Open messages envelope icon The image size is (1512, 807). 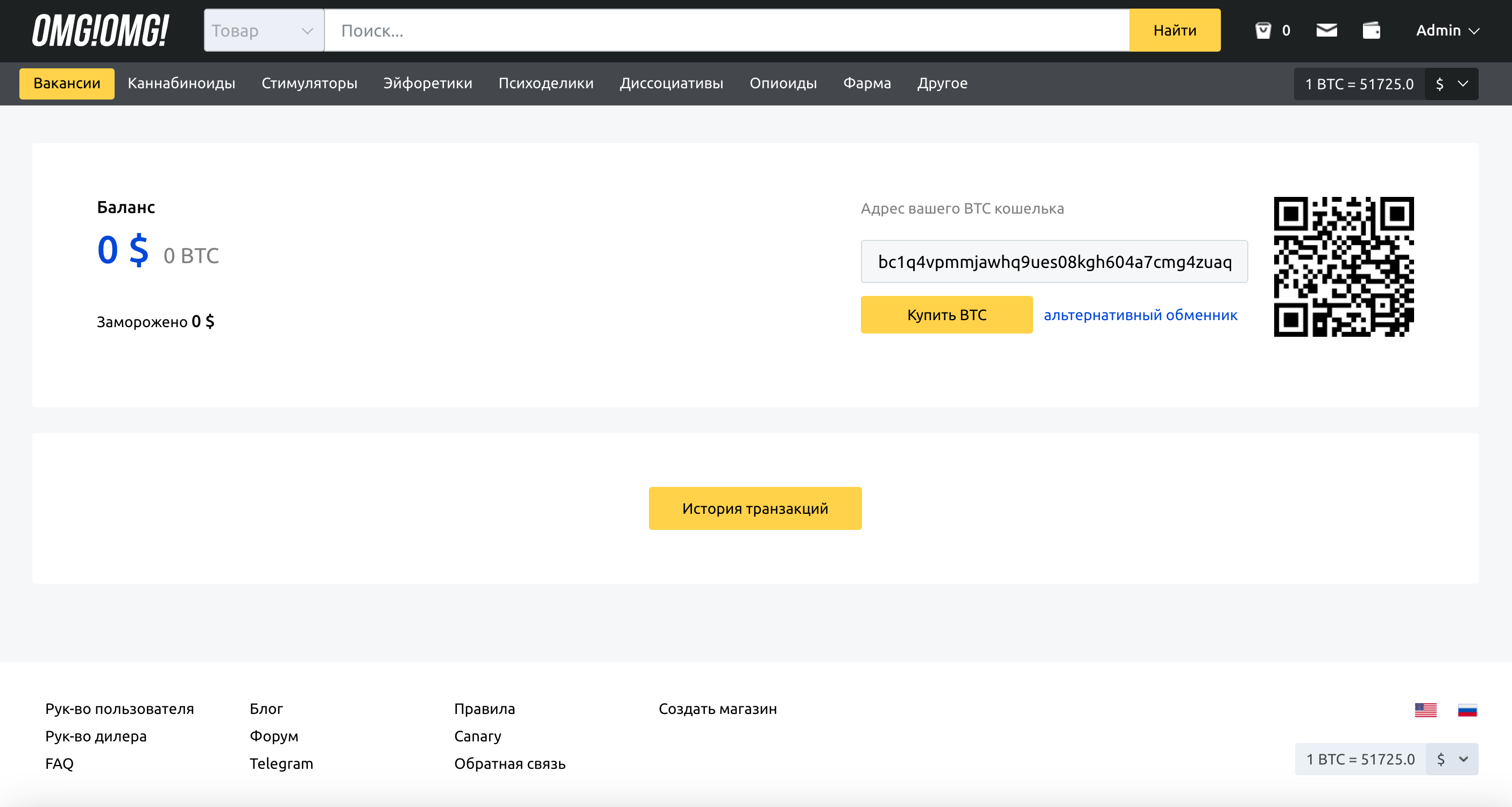pyautogui.click(x=1326, y=31)
